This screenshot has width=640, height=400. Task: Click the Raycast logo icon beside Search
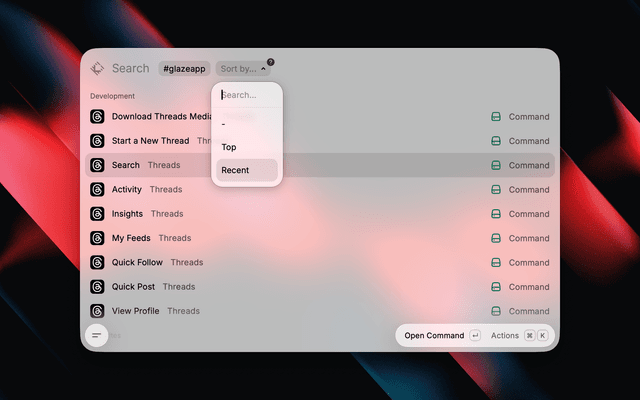pyautogui.click(x=97, y=69)
